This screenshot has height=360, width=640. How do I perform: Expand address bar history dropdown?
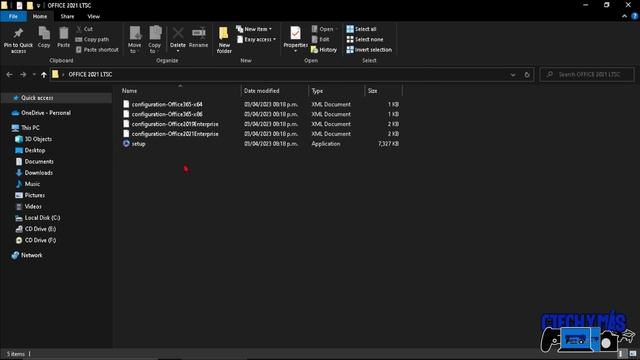pyautogui.click(x=513, y=75)
